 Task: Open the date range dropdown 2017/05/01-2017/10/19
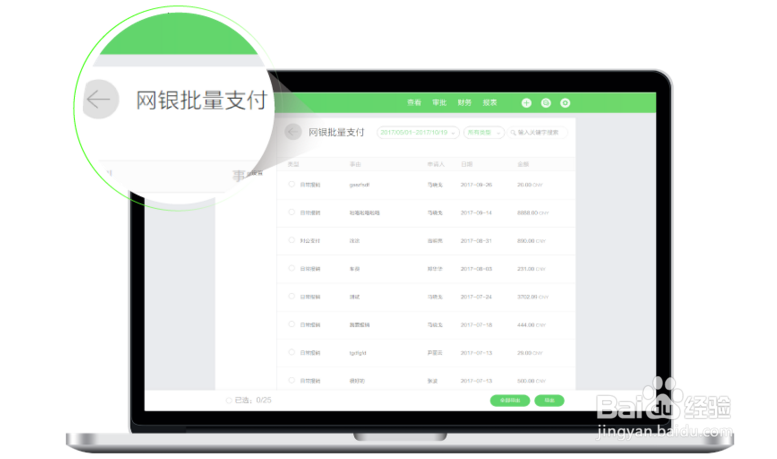(418, 133)
